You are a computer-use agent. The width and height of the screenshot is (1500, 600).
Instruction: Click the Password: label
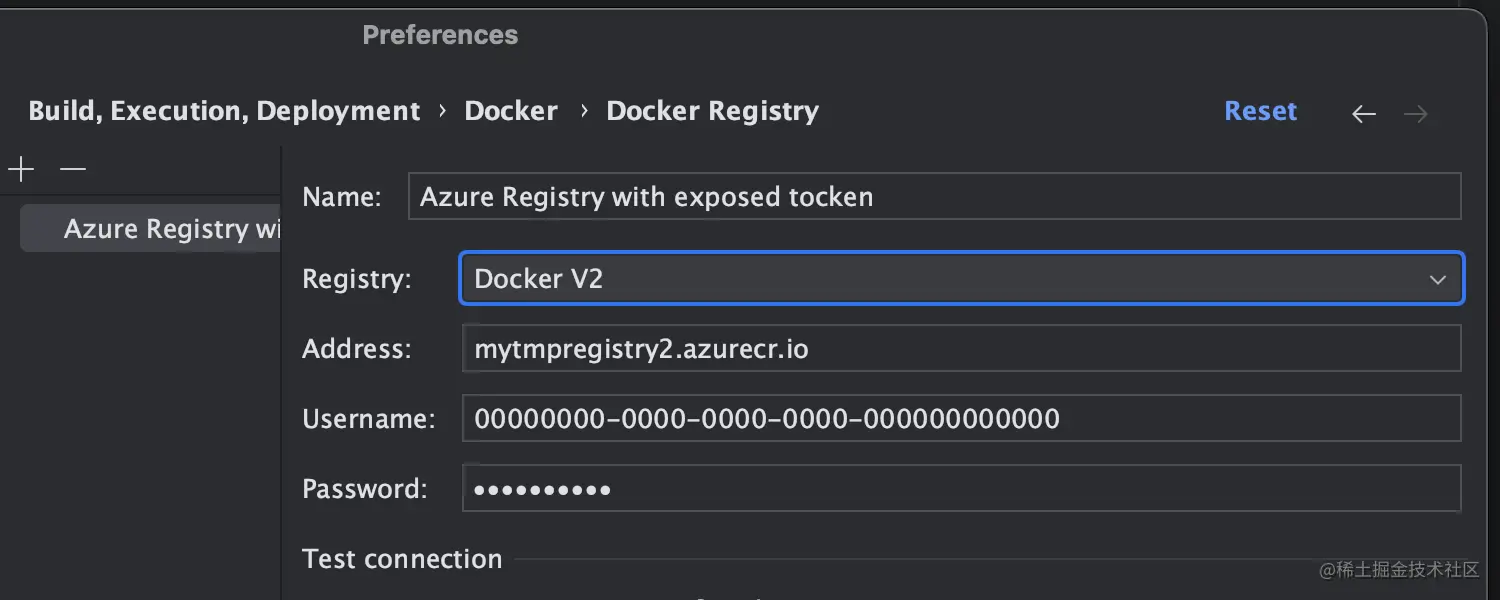coord(364,489)
